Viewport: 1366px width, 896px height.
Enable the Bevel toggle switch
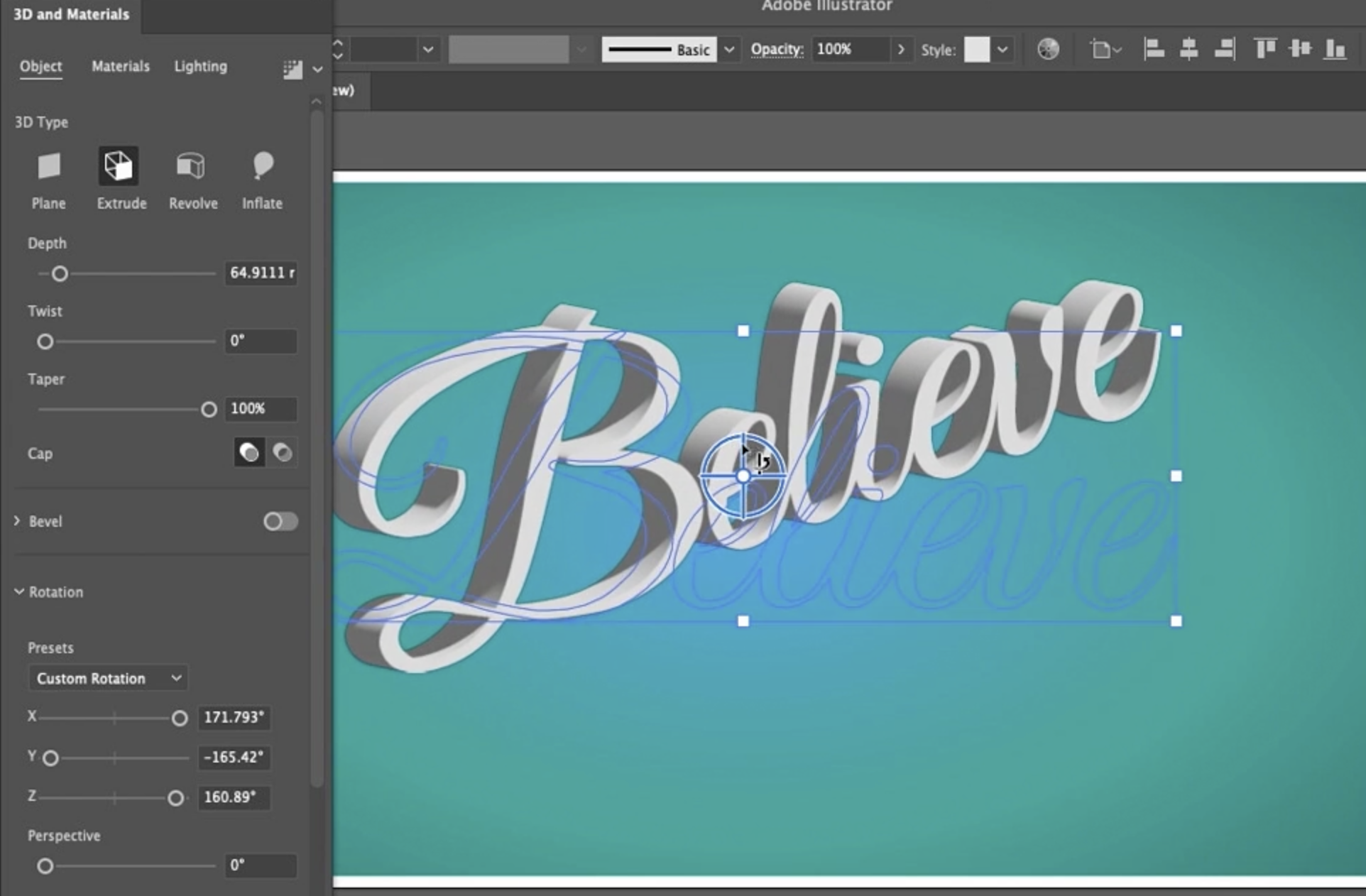pyautogui.click(x=280, y=522)
